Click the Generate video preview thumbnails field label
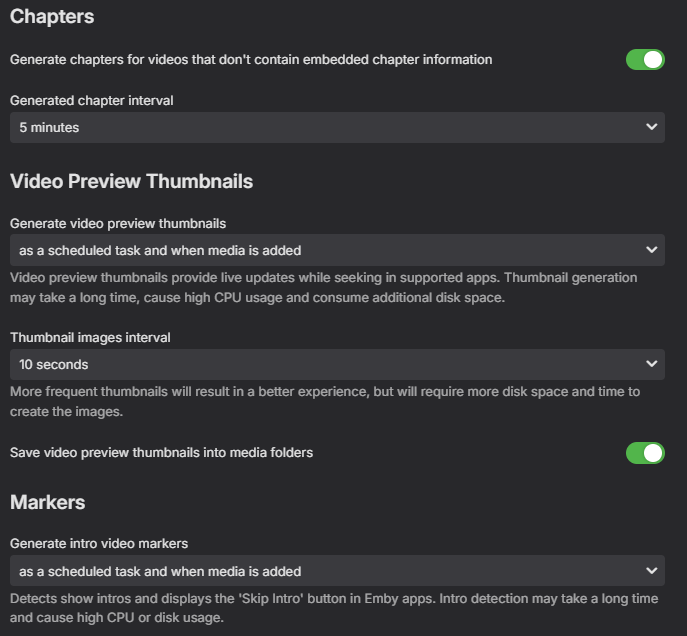687x636 pixels. 118,224
